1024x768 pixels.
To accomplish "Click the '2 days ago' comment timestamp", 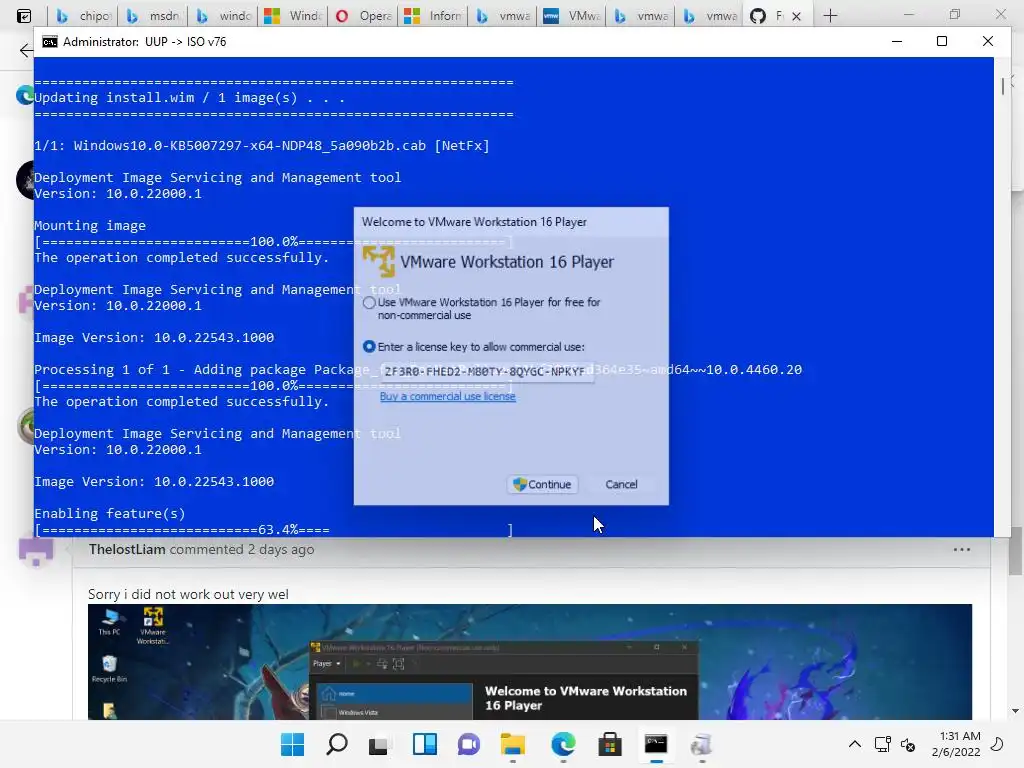I will point(281,549).
